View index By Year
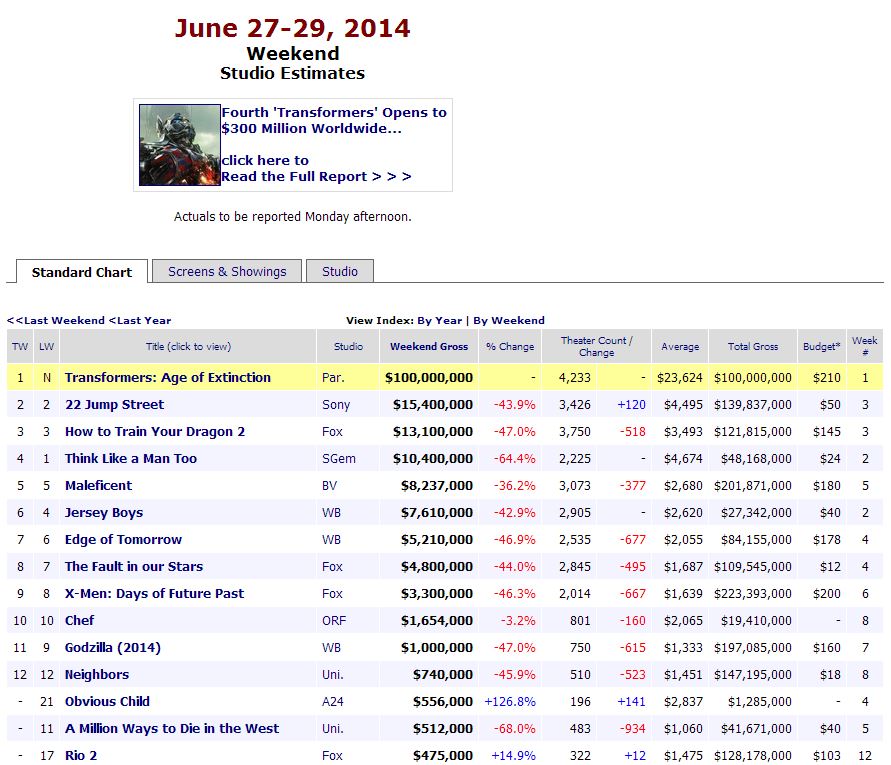 [439, 320]
